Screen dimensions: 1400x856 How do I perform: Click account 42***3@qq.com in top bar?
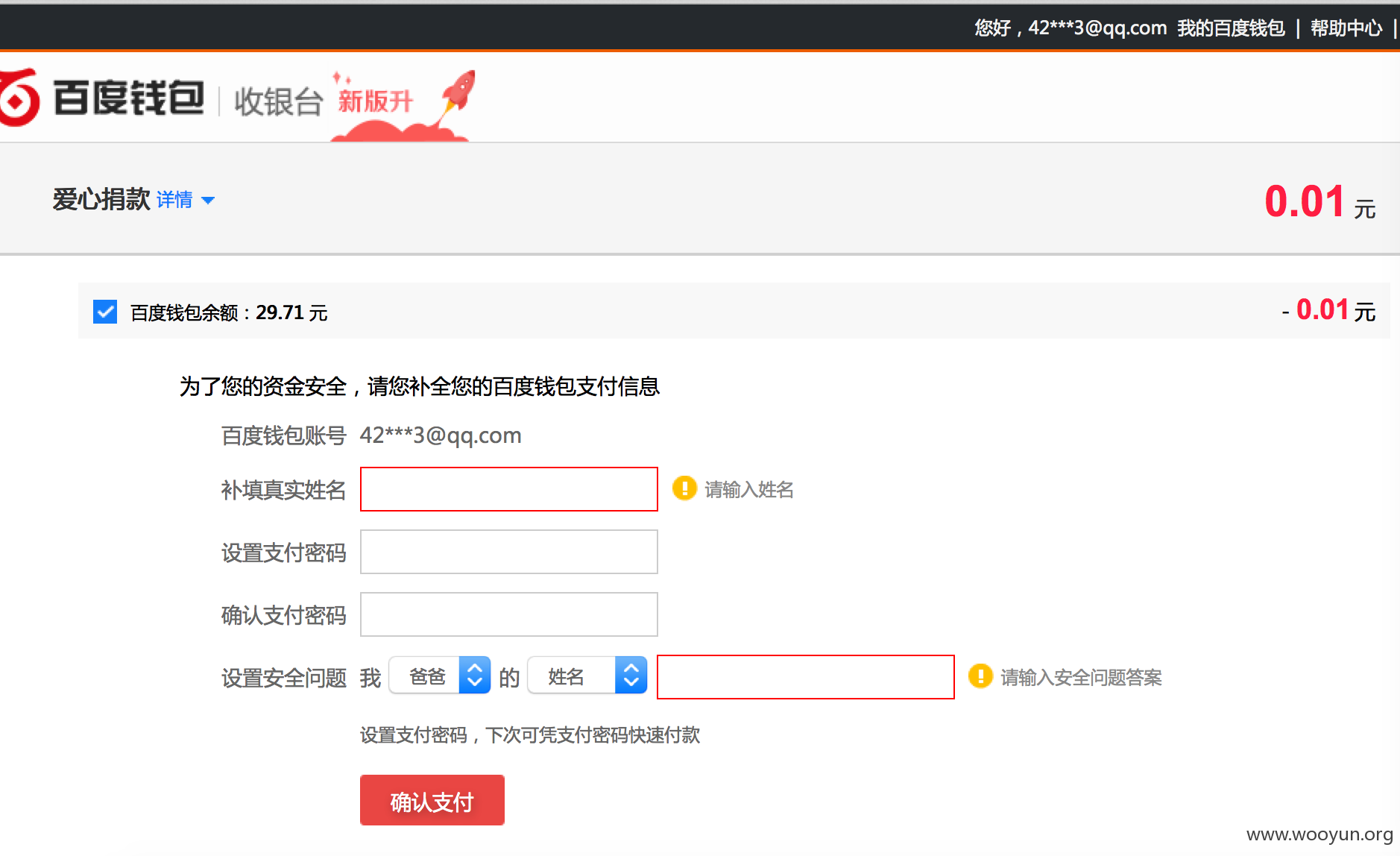click(x=1097, y=28)
